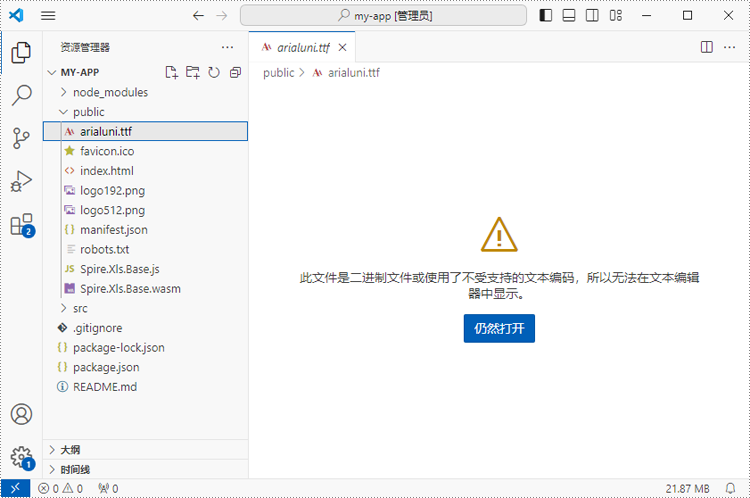Expand the 大纲 outline section

[145, 450]
